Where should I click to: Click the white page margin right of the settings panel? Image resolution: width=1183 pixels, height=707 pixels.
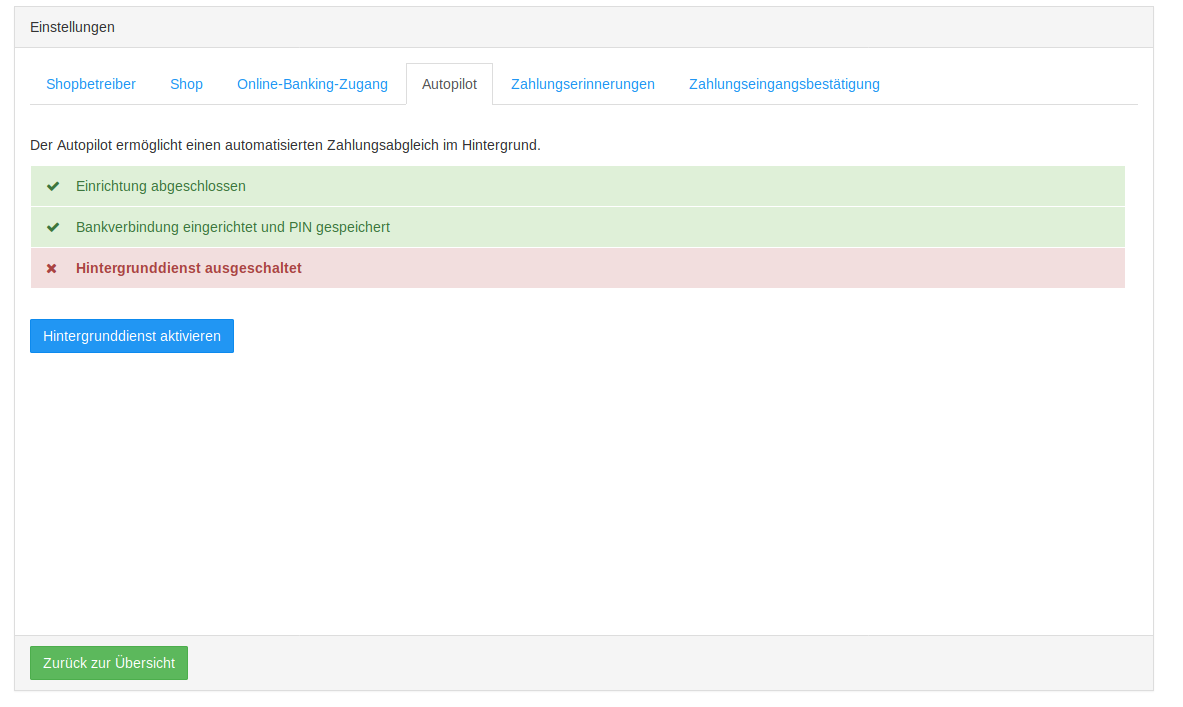point(1168,350)
